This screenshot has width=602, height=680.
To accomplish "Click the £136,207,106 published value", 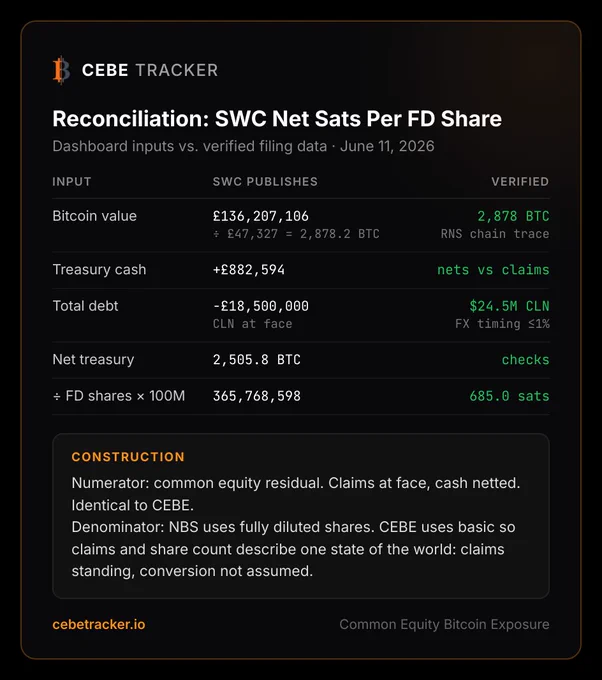I will point(261,216).
